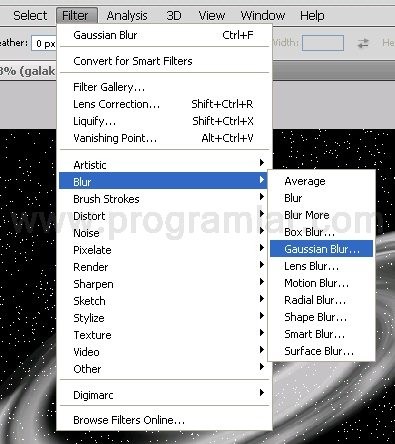Expand the Distort filter submenu
The width and height of the screenshot is (395, 444).
click(x=163, y=216)
